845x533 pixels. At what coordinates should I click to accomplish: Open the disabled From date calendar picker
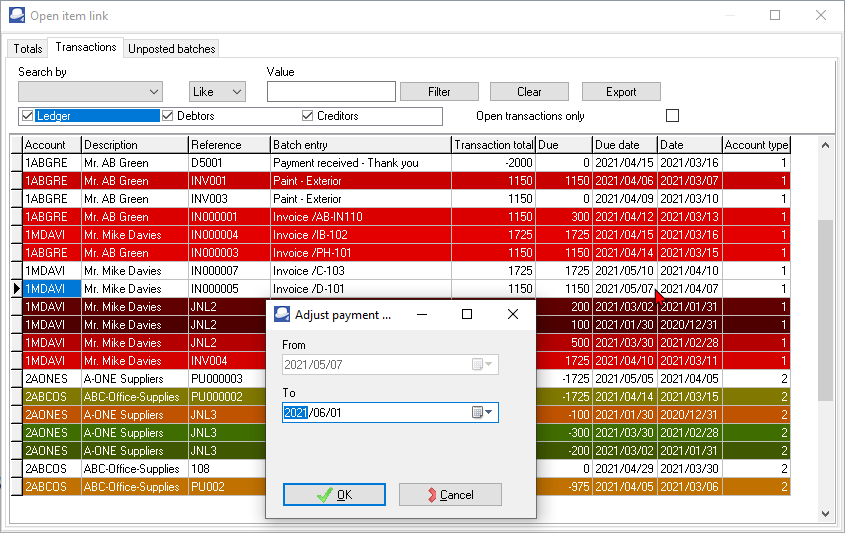point(482,365)
